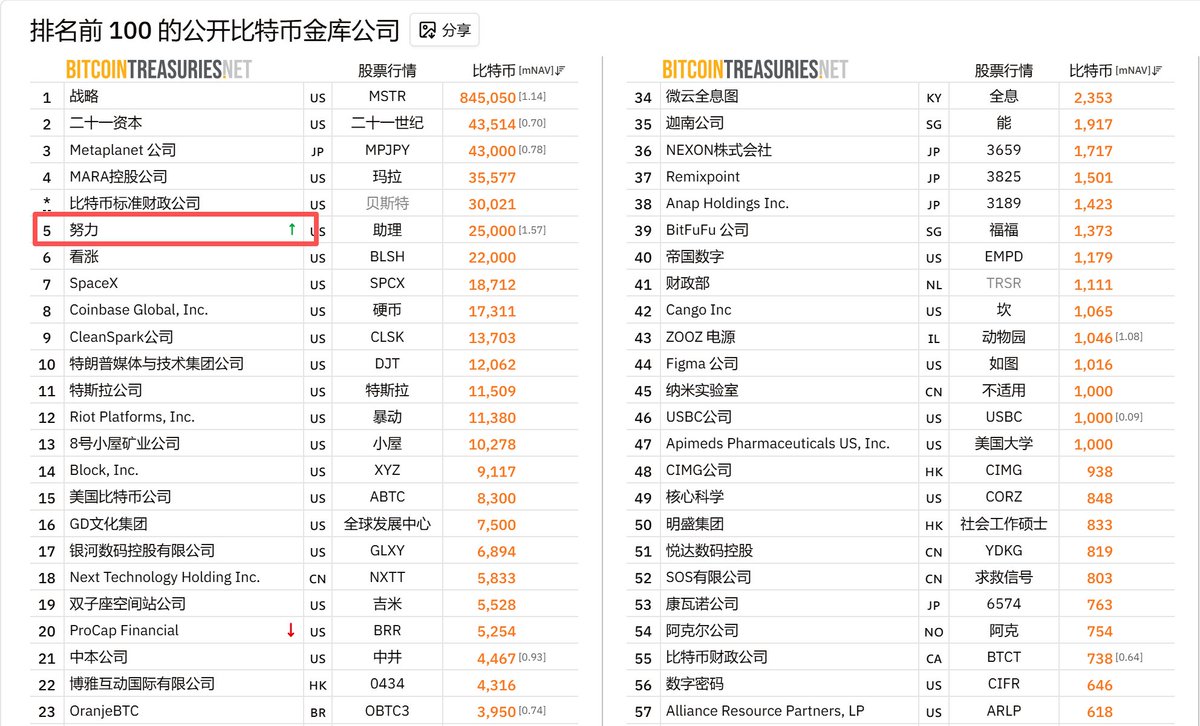Select the YDKG ticker
The width and height of the screenshot is (1200, 726).
1004,550
